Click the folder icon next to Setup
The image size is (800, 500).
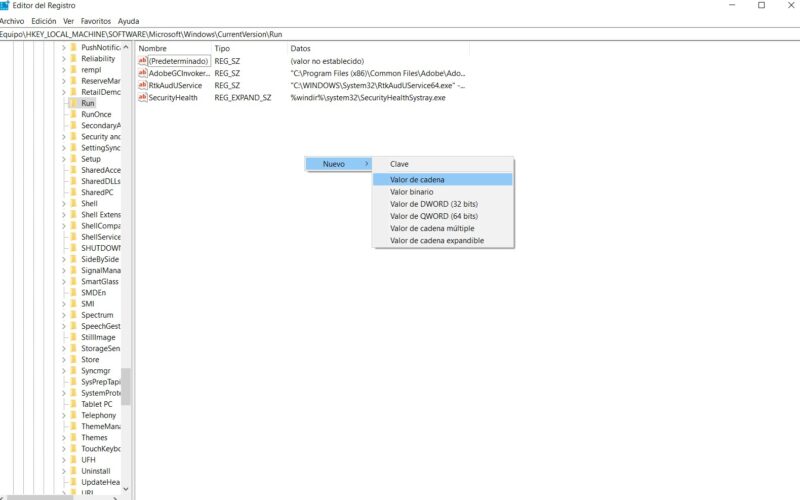coord(73,159)
